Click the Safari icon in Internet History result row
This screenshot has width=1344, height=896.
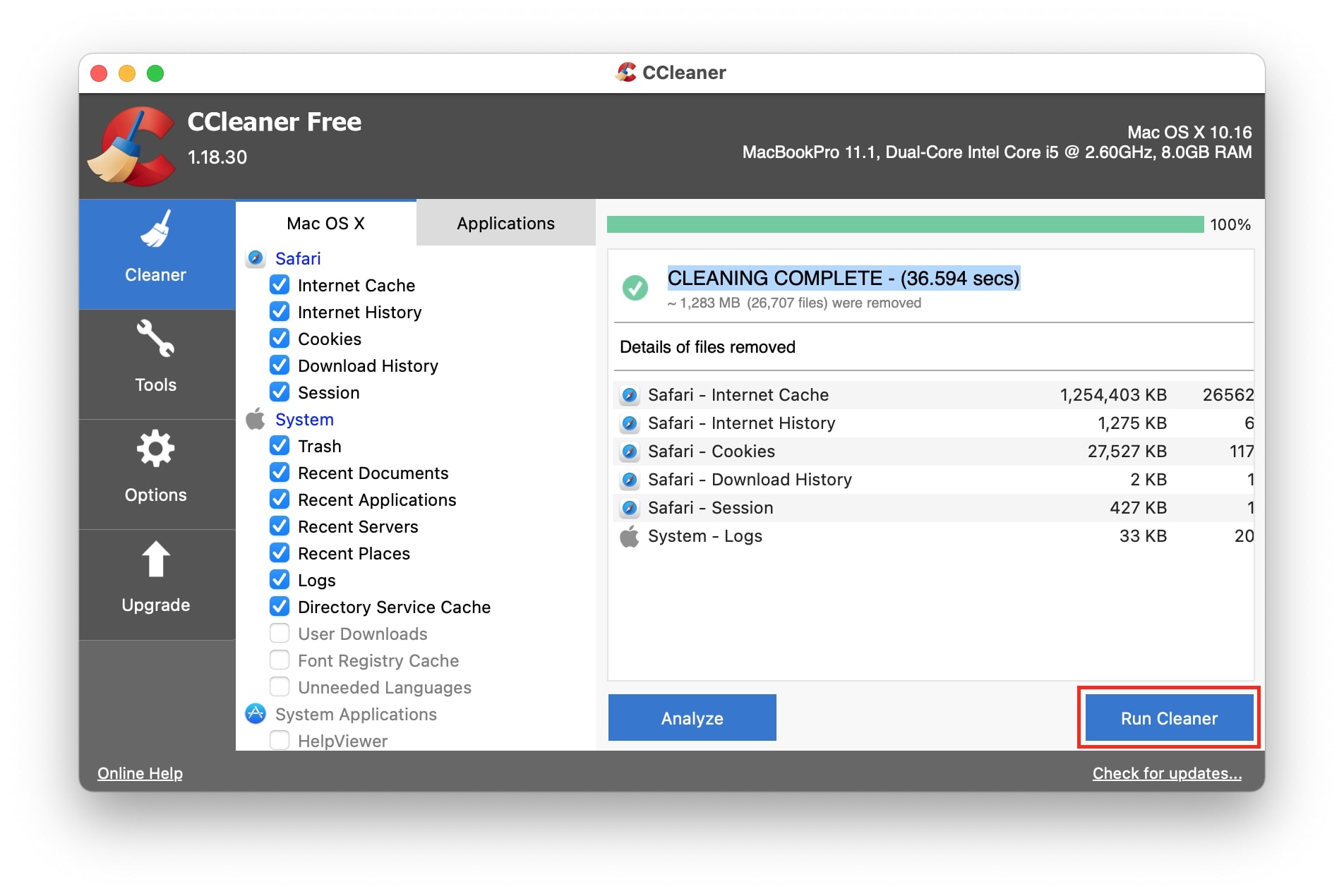click(x=630, y=423)
